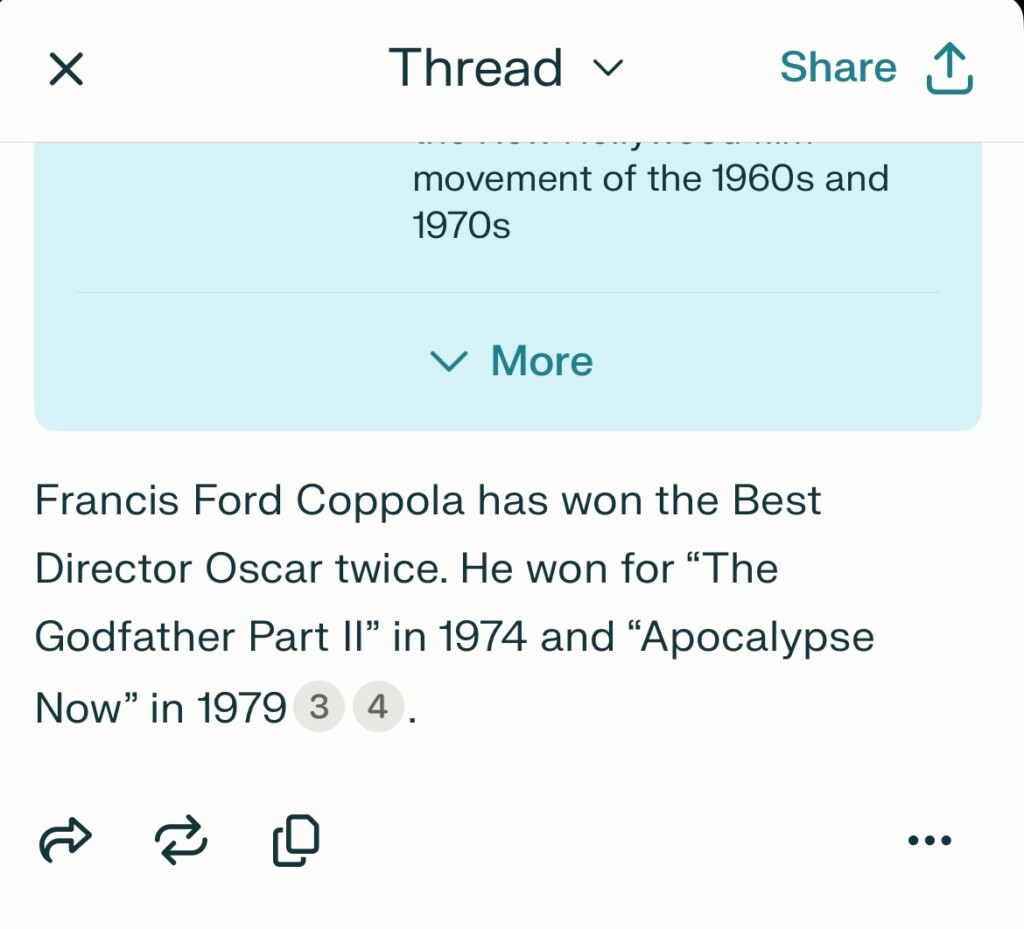Image resolution: width=1024 pixels, height=929 pixels.
Task: Open the three-dot more options menu
Action: point(930,840)
